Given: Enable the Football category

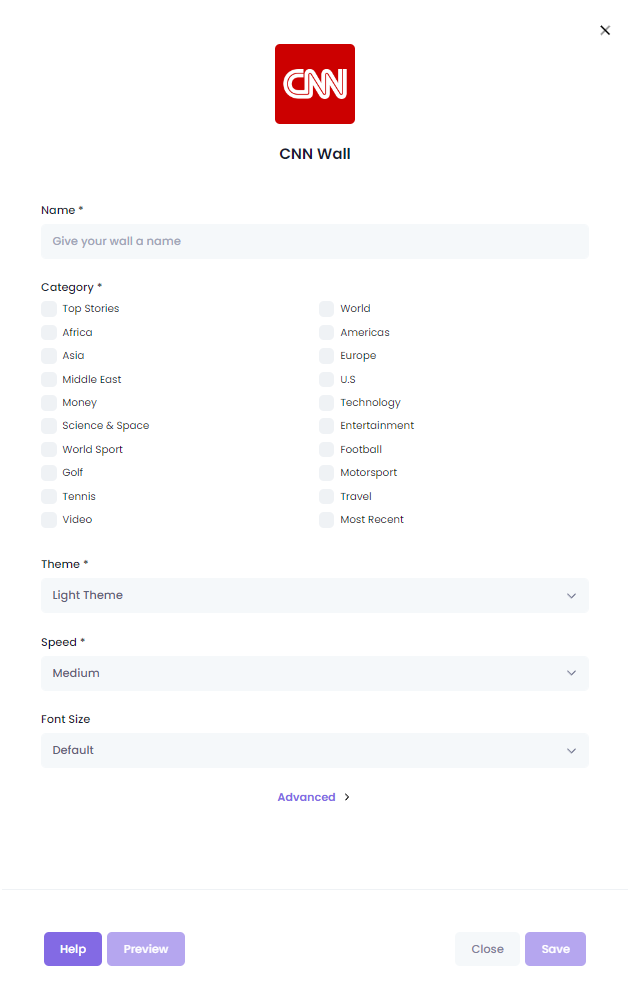Looking at the screenshot, I should [x=326, y=450].
